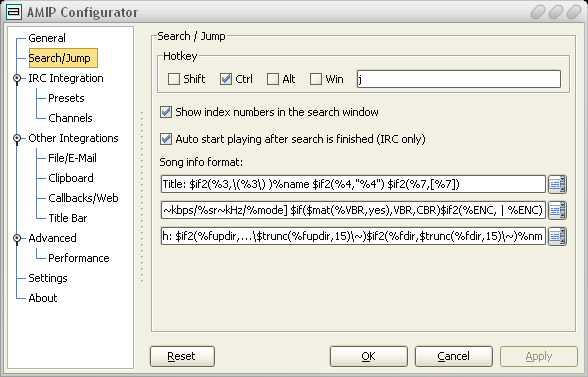Click the AMIP Configurator title bar icon

[14, 12]
